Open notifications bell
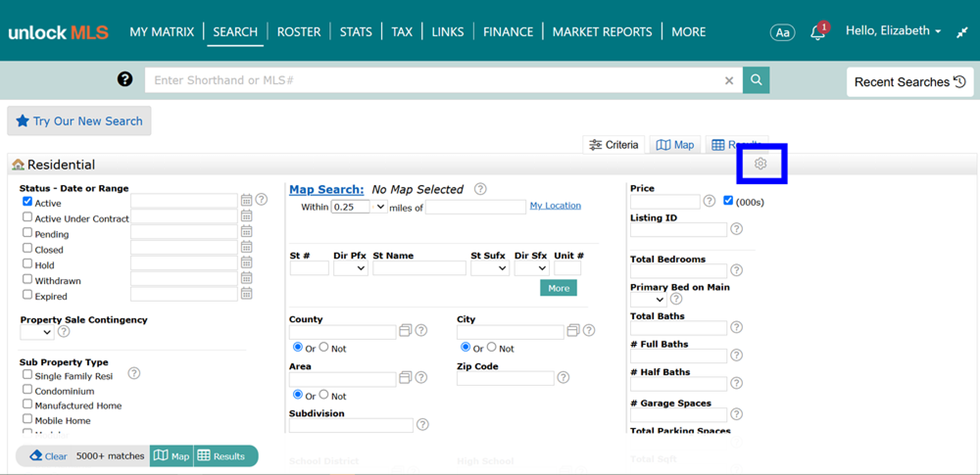980x475 pixels. (x=818, y=32)
